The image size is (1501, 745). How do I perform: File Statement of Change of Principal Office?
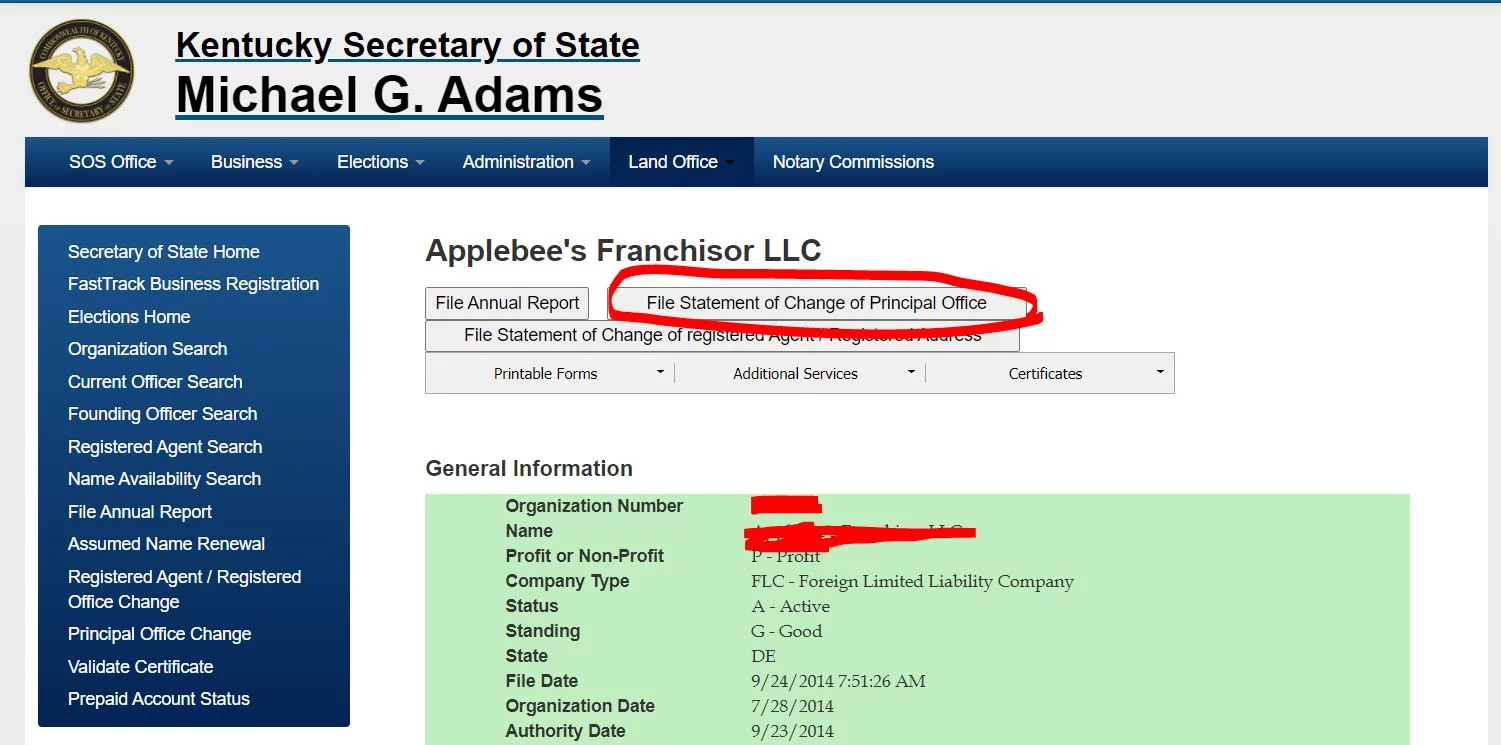pyautogui.click(x=816, y=303)
